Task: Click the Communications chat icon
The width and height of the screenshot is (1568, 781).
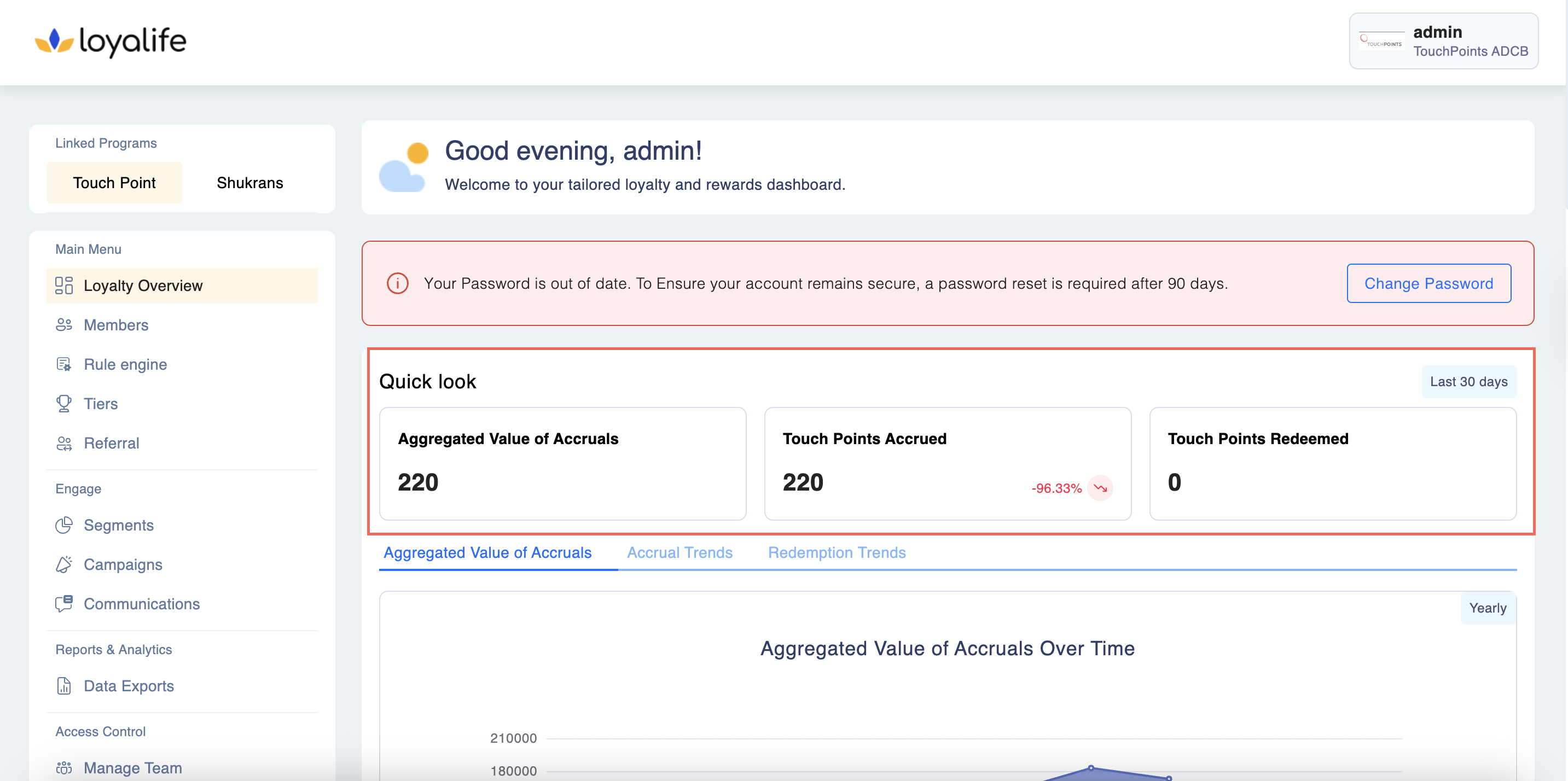Action: click(x=64, y=603)
